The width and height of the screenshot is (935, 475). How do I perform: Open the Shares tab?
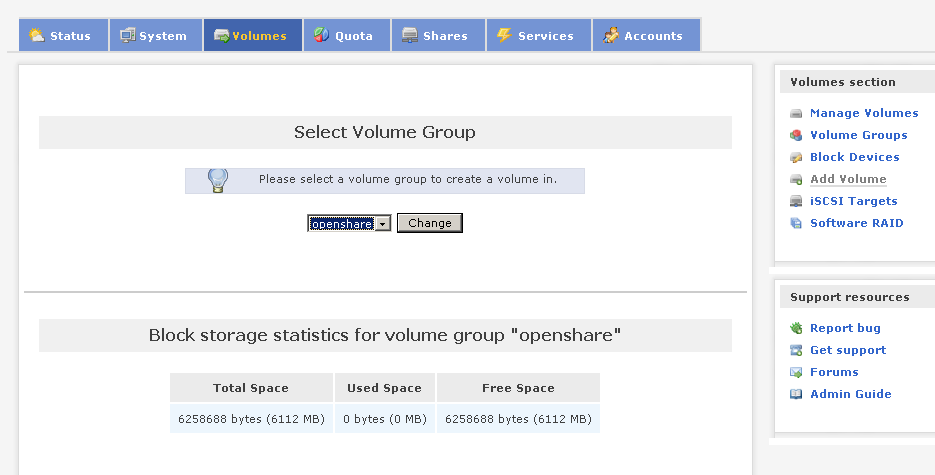pyautogui.click(x=438, y=35)
